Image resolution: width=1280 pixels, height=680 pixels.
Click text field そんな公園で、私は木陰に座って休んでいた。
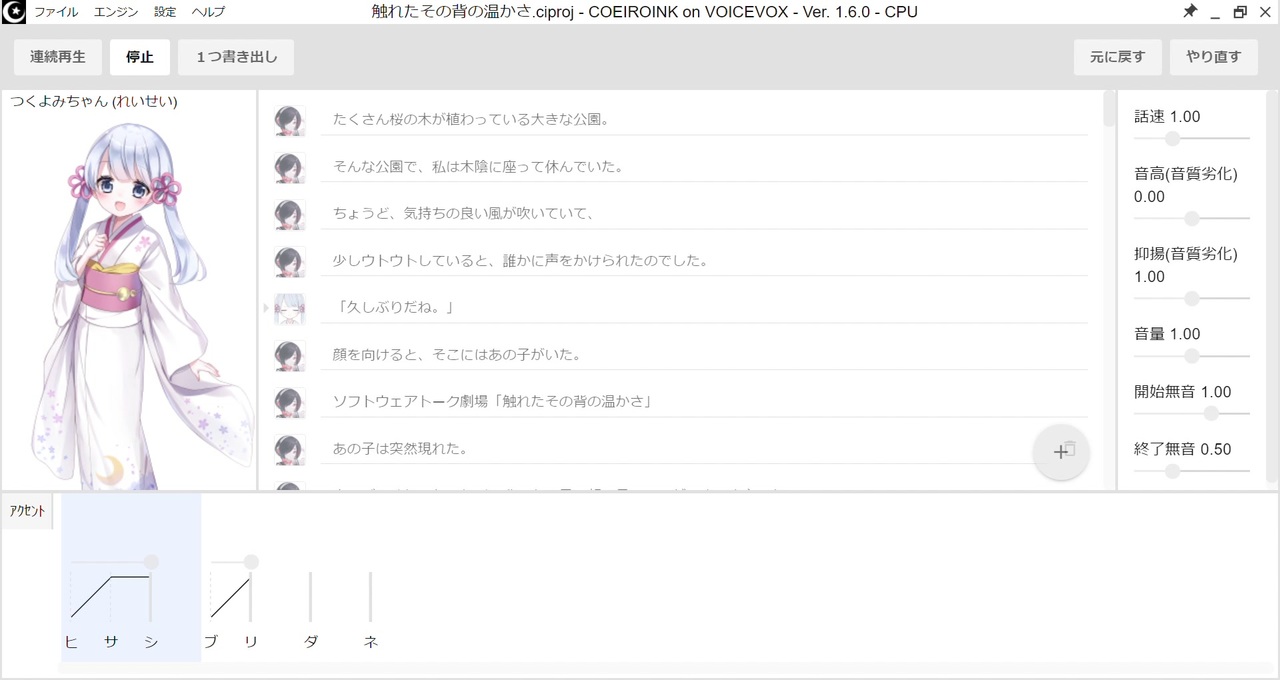[704, 167]
